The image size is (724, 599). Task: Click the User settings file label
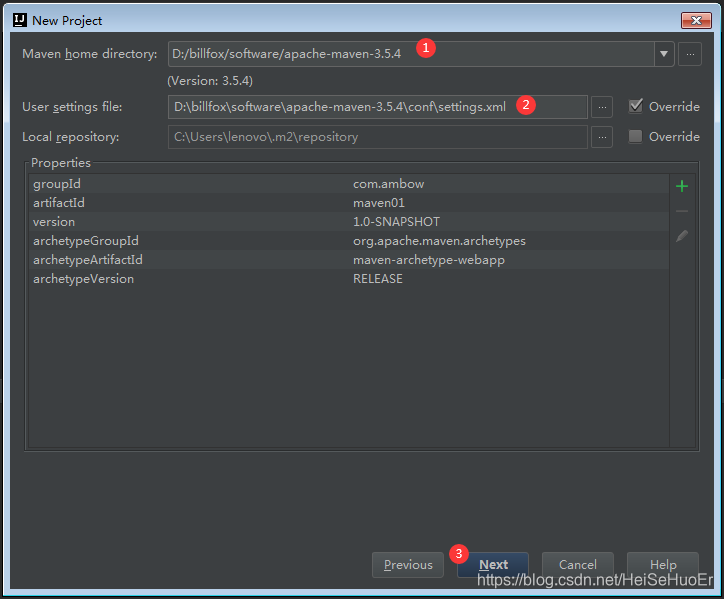click(72, 107)
